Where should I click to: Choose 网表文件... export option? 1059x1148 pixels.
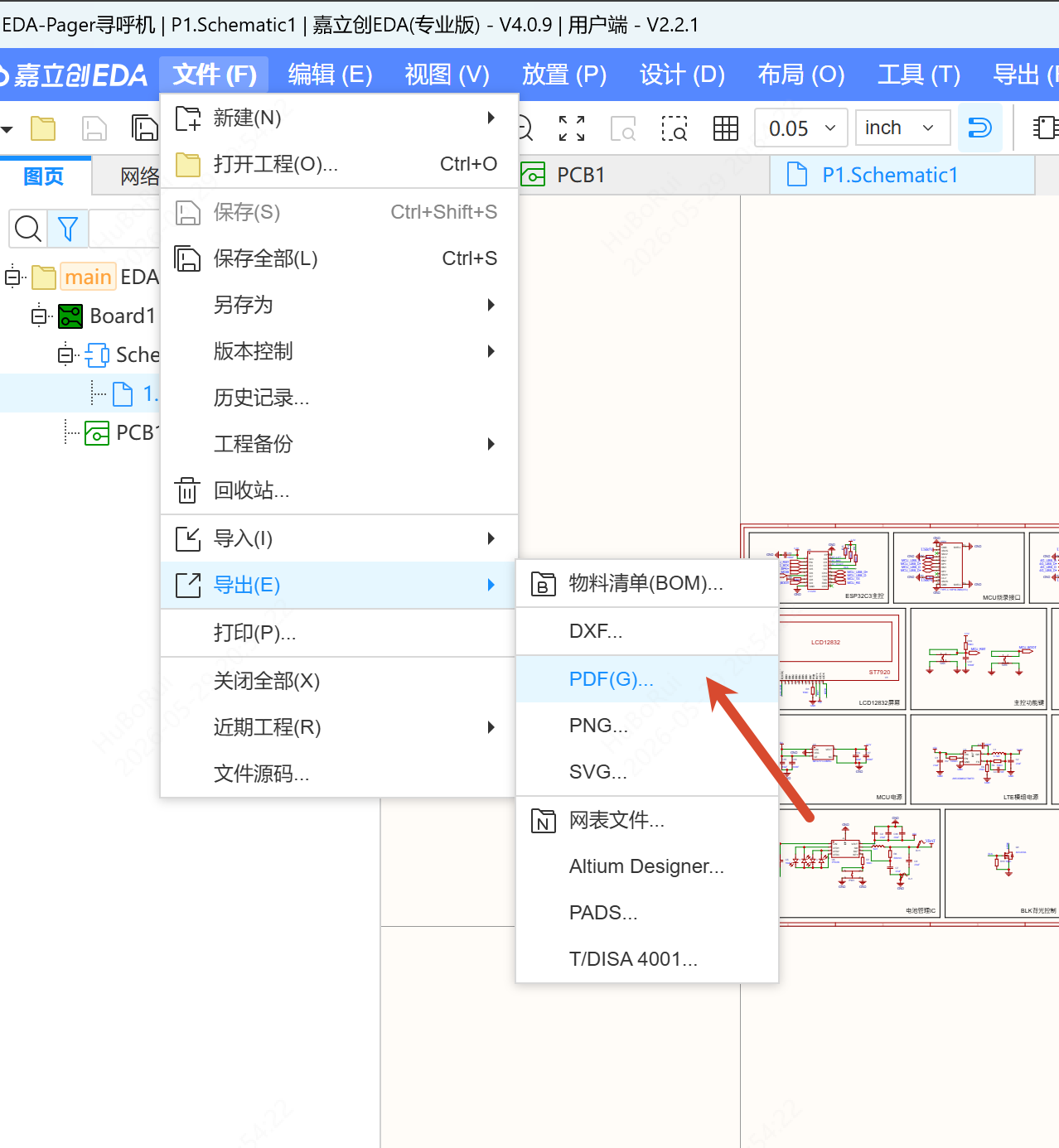(647, 820)
